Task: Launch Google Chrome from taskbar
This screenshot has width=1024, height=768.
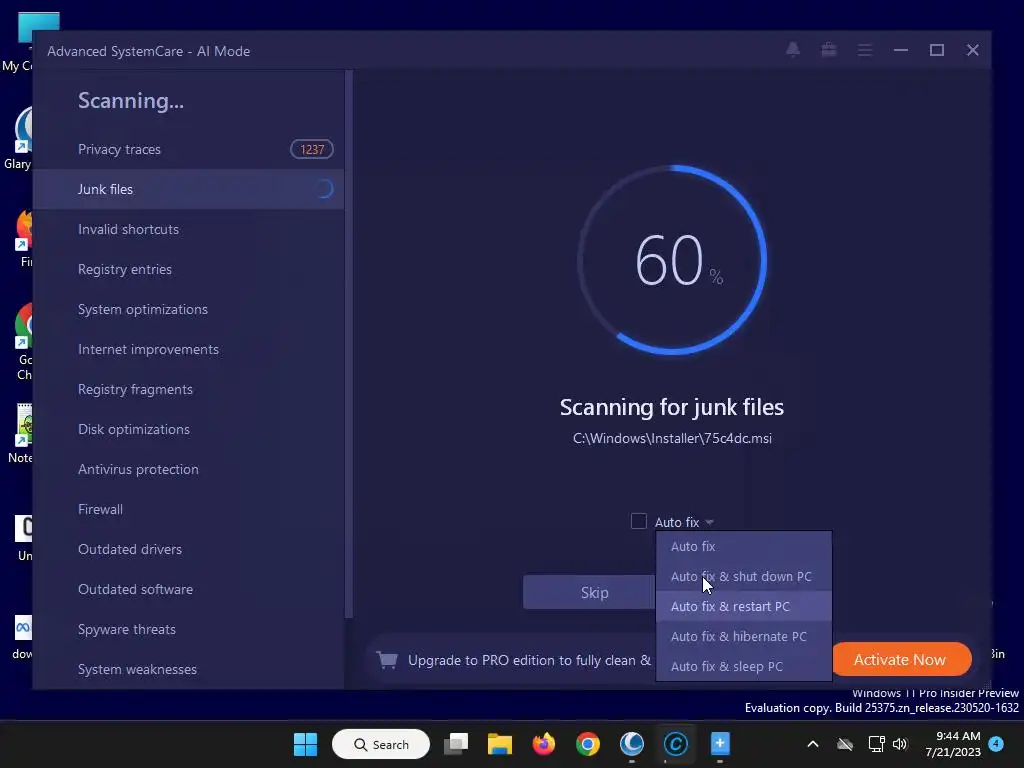Action: coord(588,744)
